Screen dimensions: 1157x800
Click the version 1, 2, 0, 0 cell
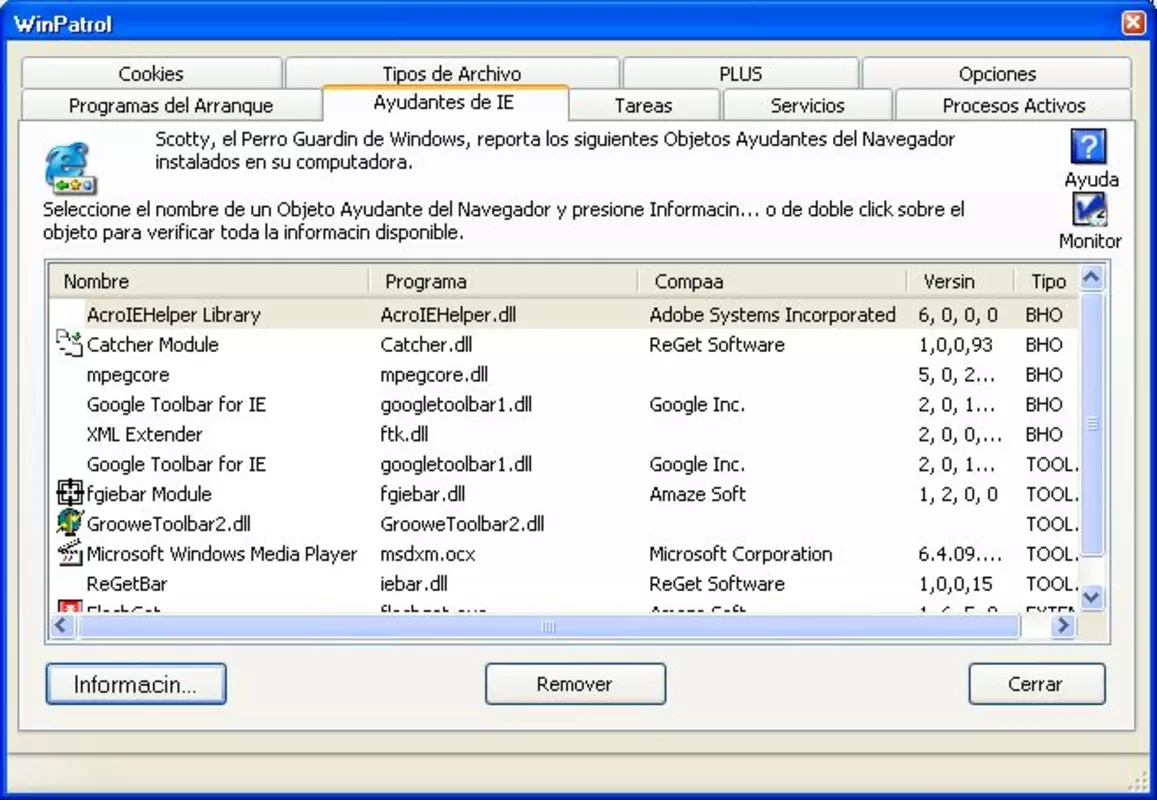(958, 493)
